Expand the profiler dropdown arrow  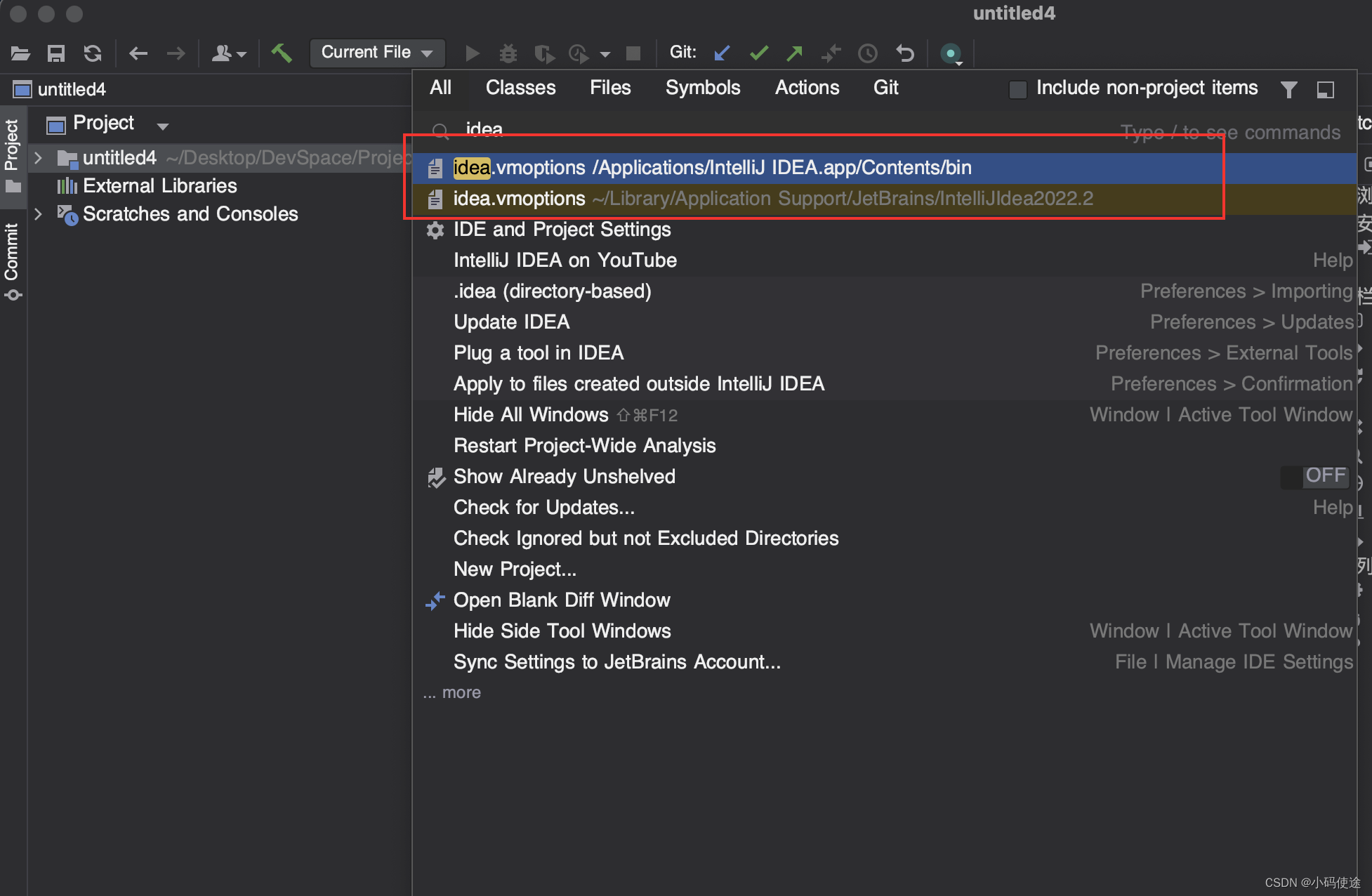coord(605,54)
